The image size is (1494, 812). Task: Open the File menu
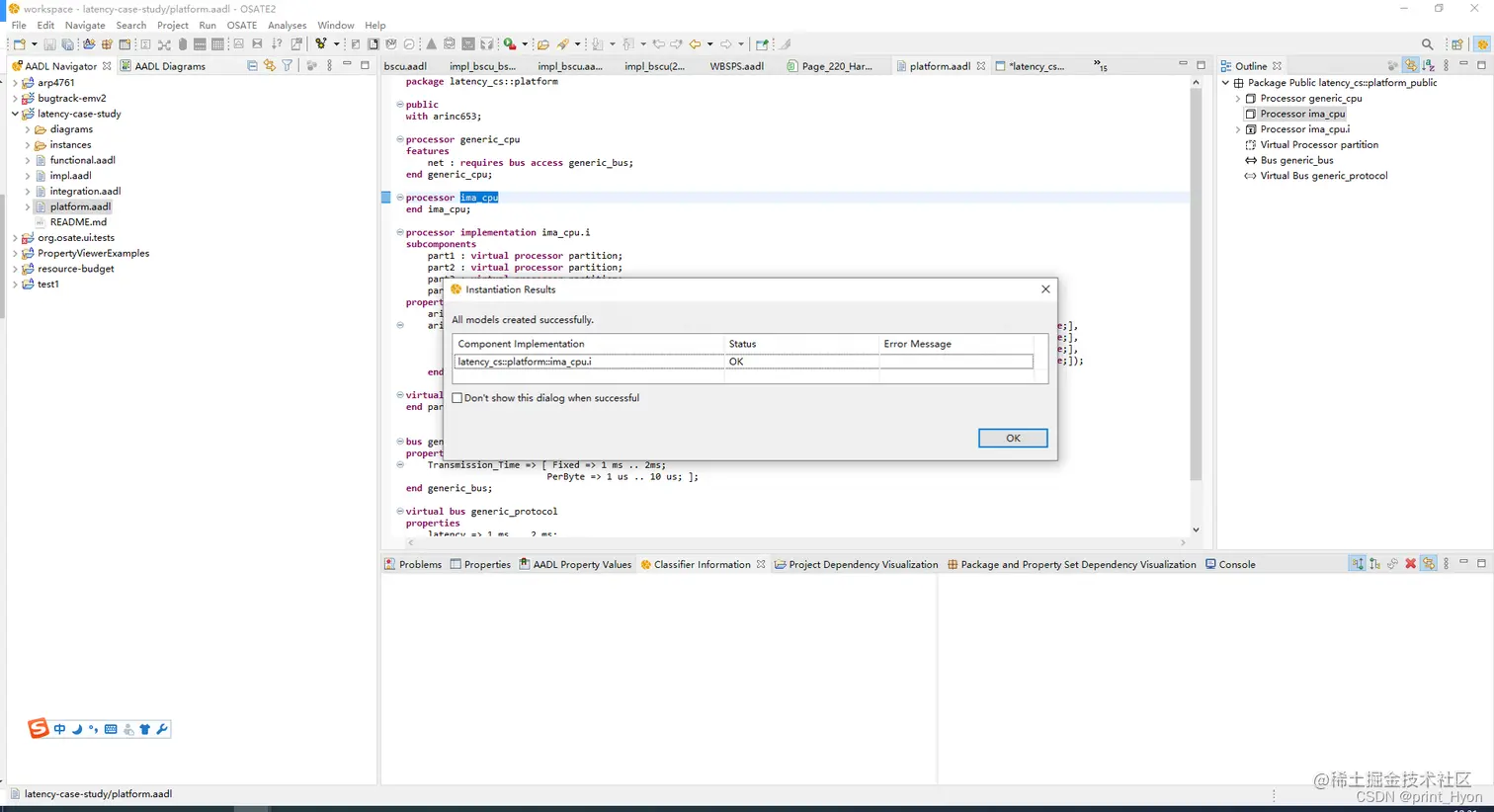click(19, 26)
